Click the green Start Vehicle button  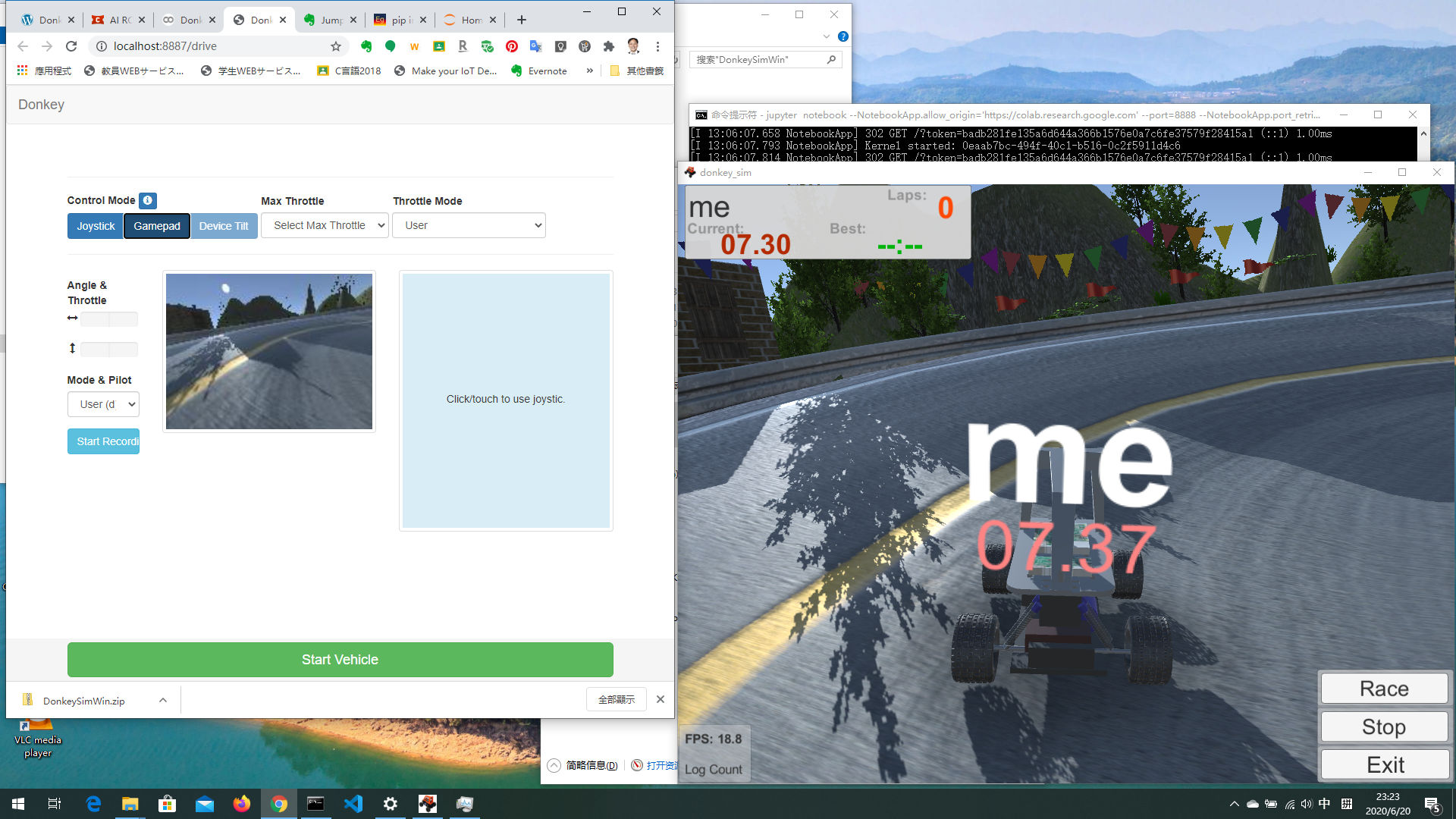click(x=340, y=660)
